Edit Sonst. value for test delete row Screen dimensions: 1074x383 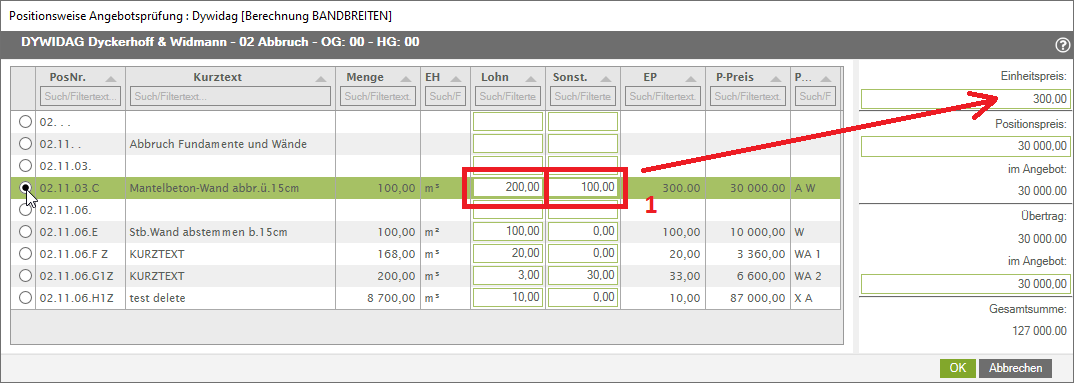pos(583,297)
